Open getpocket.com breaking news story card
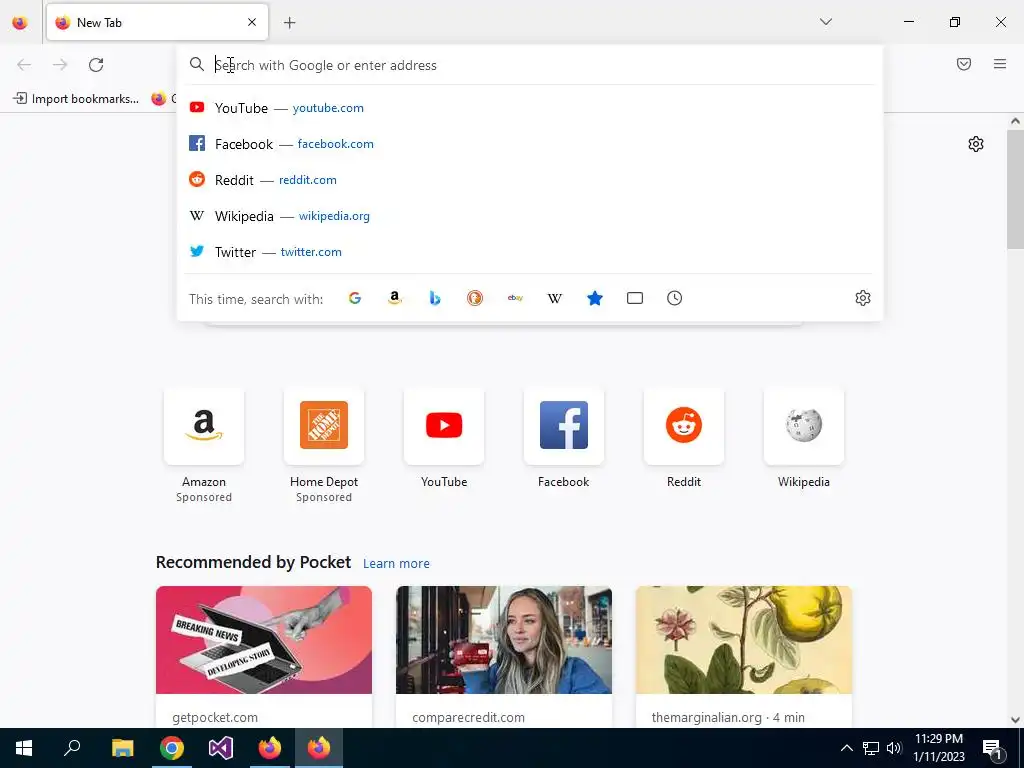Screen dimensions: 1024x768 click(264, 656)
